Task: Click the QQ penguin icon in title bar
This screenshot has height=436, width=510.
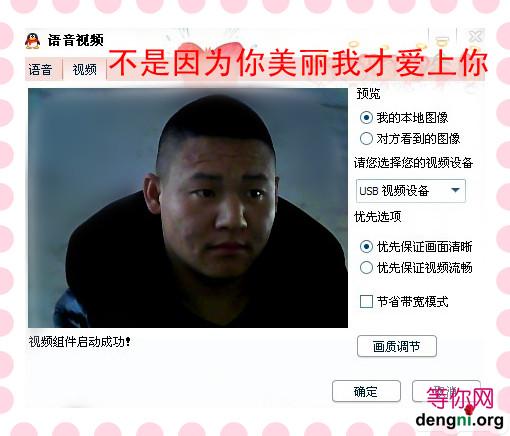Action: pos(32,41)
